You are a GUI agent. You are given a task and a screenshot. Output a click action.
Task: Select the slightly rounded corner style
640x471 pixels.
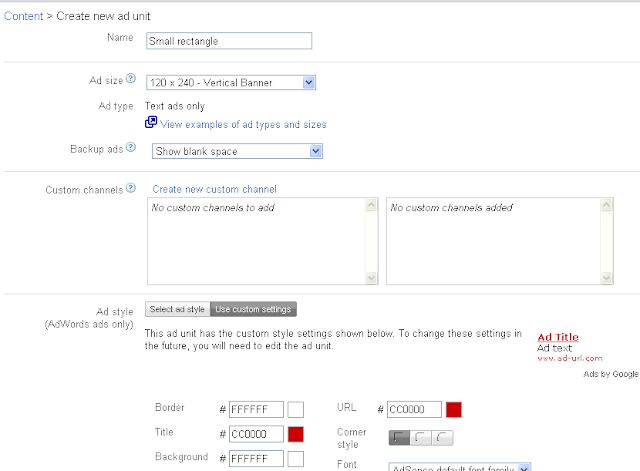(420, 438)
